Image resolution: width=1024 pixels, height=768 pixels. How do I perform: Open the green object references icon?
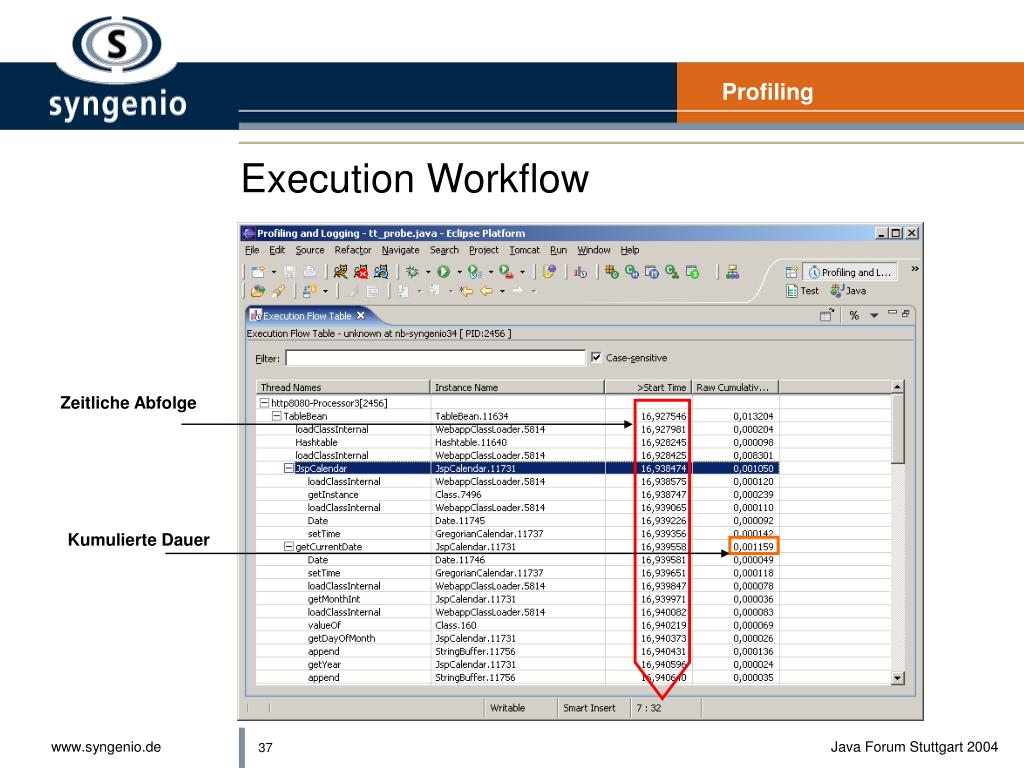click(x=692, y=272)
